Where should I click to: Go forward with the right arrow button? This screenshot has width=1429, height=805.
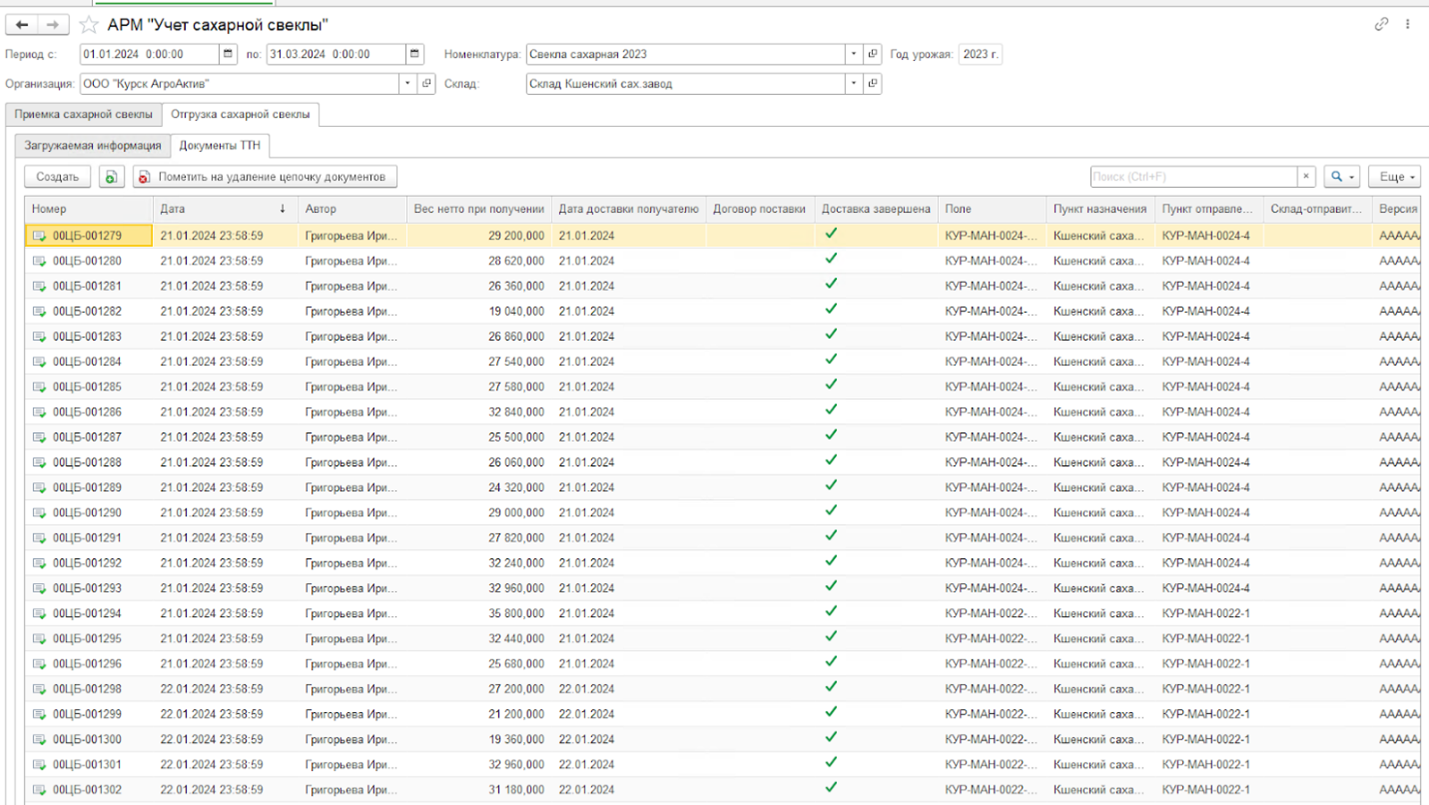[x=53, y=25]
